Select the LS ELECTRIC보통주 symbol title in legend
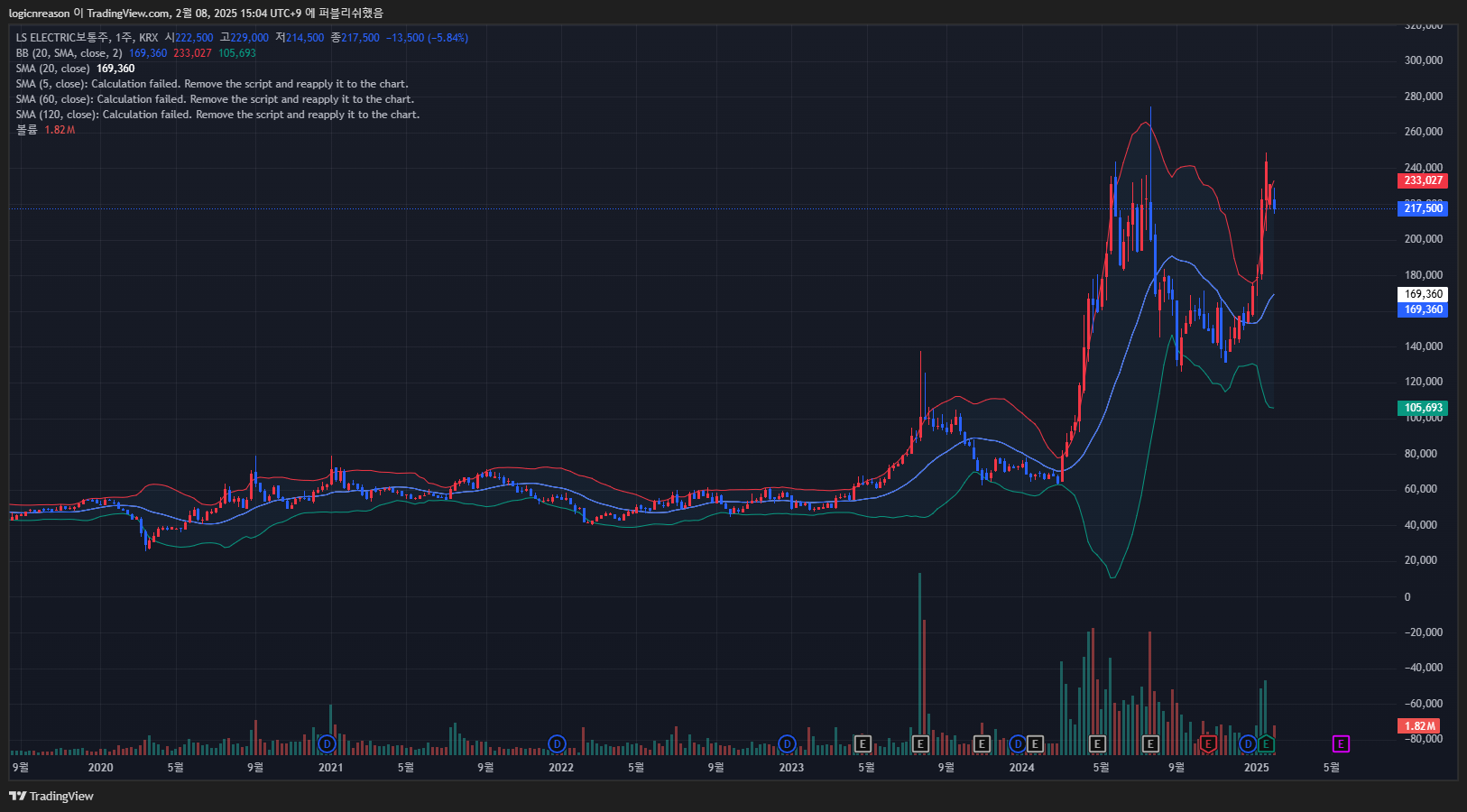The width and height of the screenshot is (1467, 812). click(62, 38)
